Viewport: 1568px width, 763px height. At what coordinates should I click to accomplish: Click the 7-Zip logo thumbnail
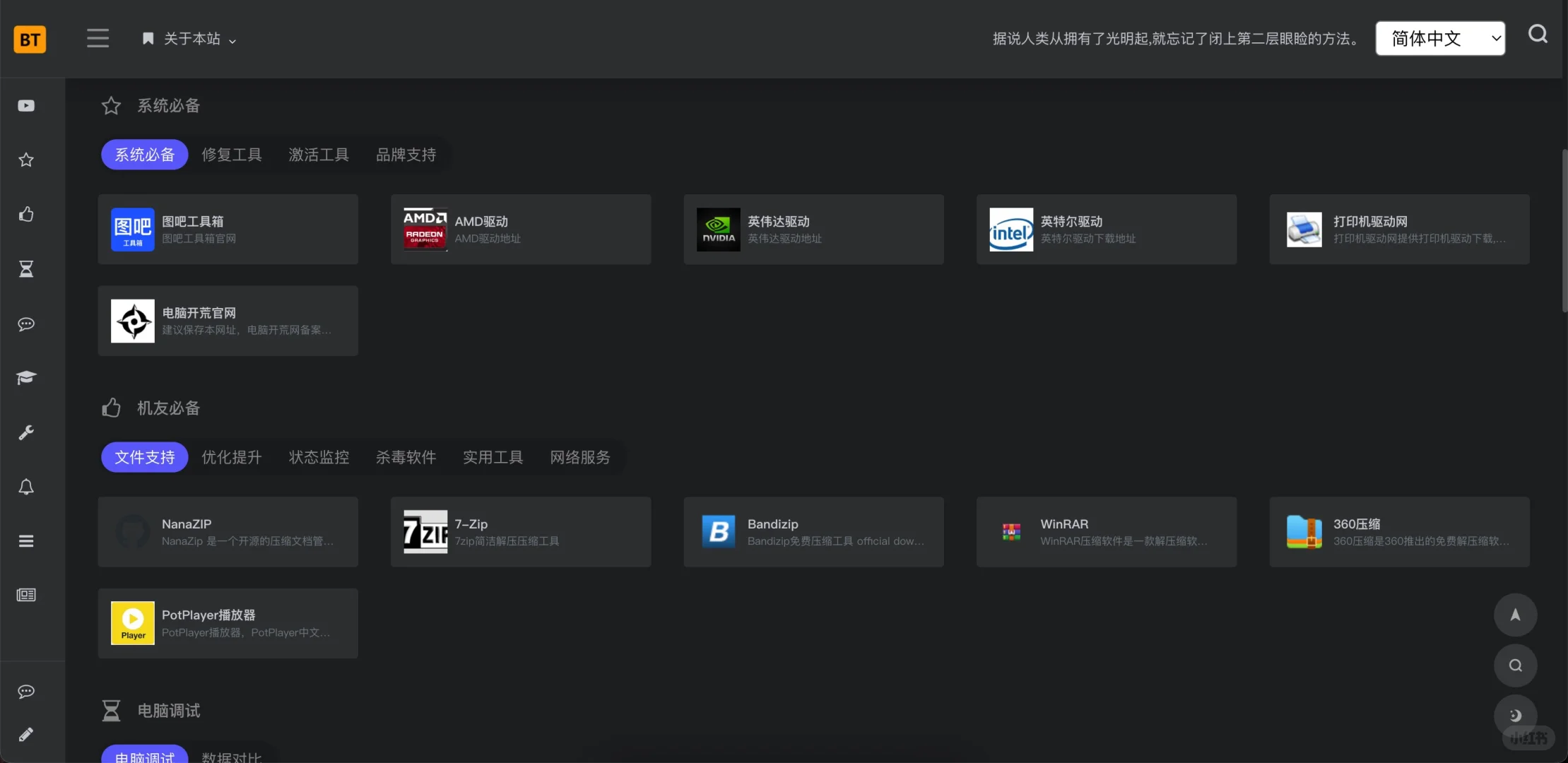point(425,532)
